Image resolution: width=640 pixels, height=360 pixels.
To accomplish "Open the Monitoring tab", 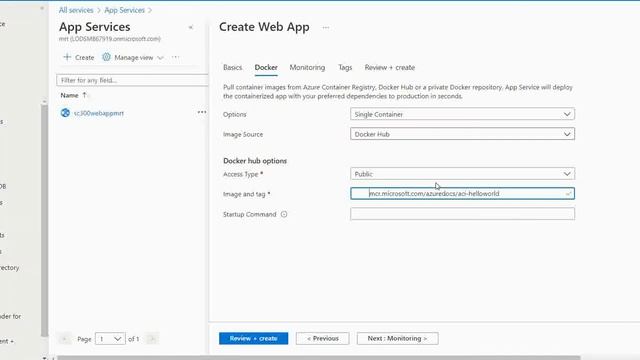I will pos(307,67).
